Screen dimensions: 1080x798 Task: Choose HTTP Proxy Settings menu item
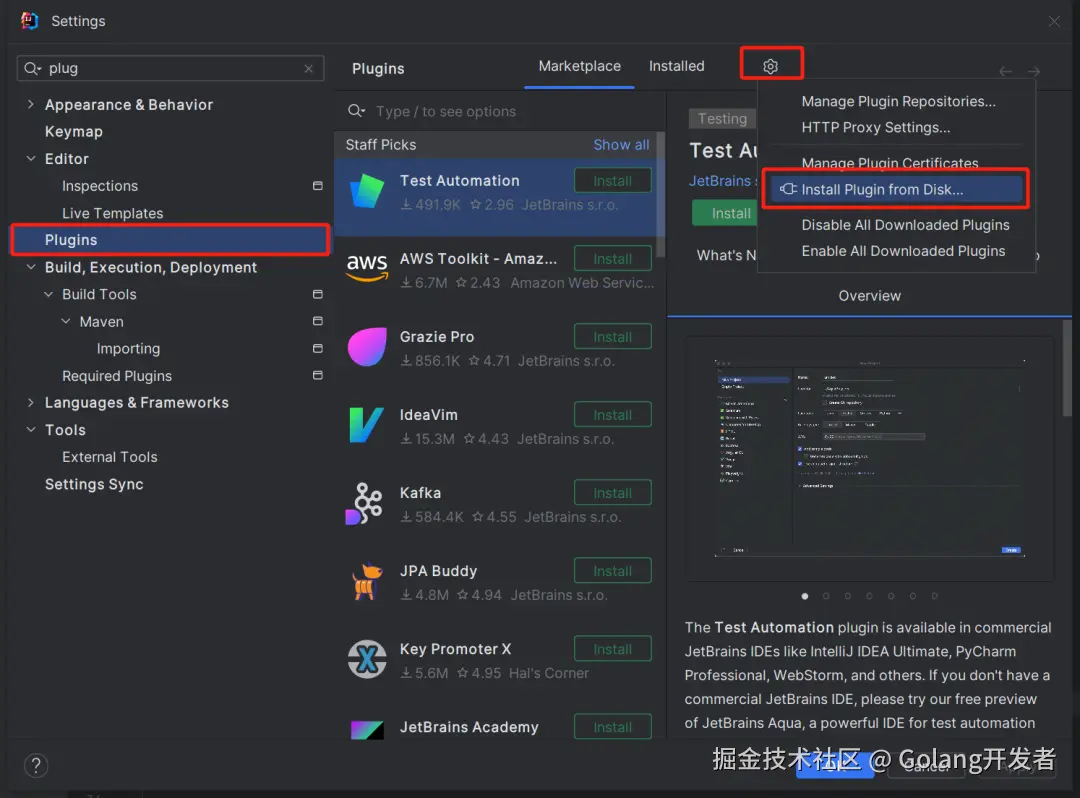pos(875,127)
